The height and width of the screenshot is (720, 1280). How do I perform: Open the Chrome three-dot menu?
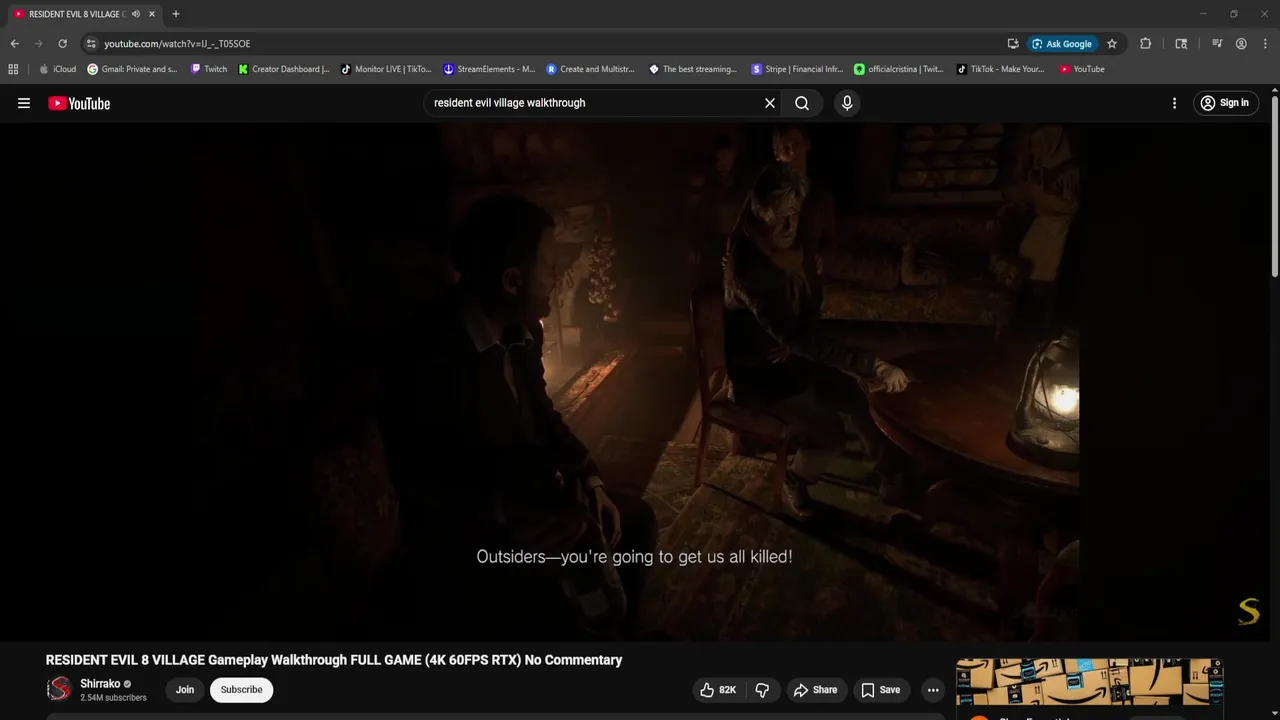click(1265, 44)
